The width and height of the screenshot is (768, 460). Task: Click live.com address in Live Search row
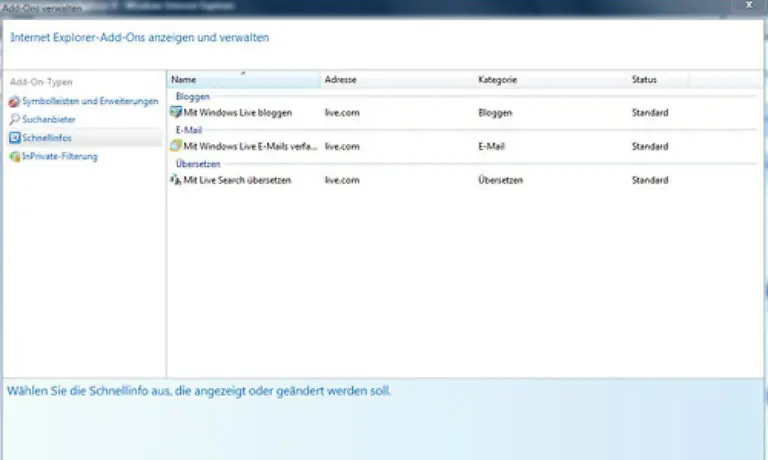point(342,180)
